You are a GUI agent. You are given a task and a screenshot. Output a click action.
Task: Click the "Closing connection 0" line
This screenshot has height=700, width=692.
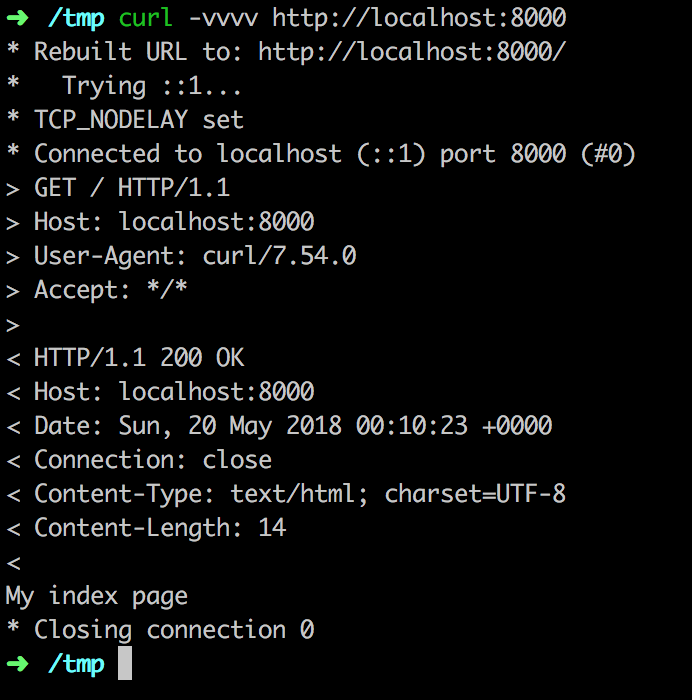pos(174,630)
